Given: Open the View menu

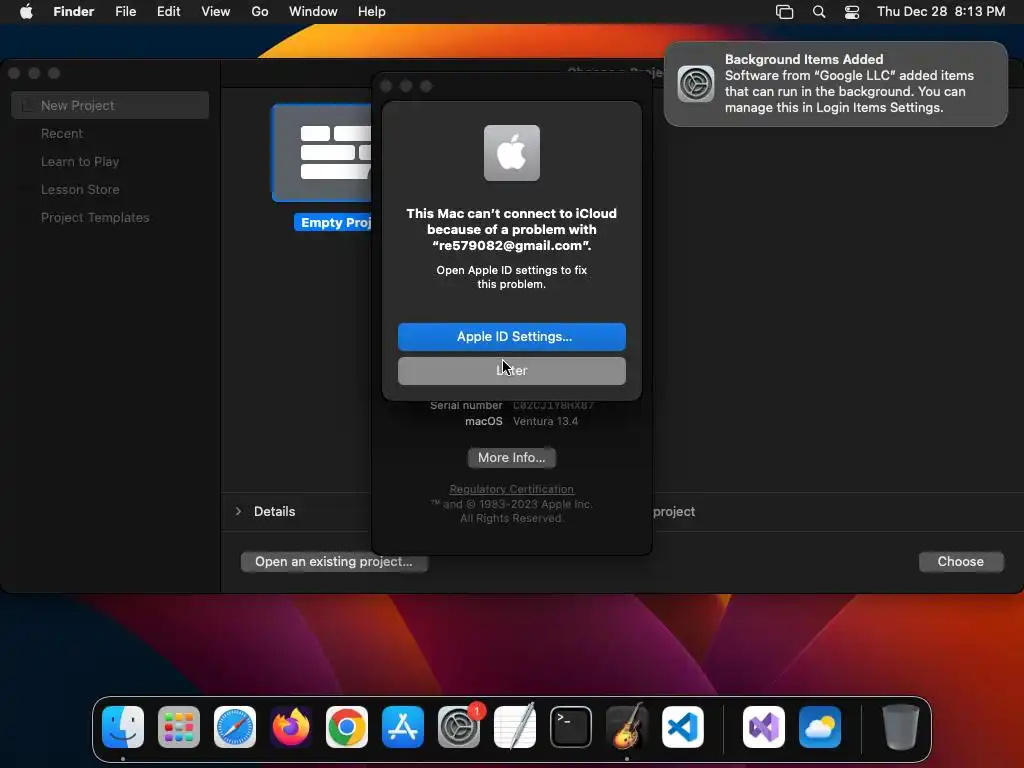Looking at the screenshot, I should click(x=216, y=12).
